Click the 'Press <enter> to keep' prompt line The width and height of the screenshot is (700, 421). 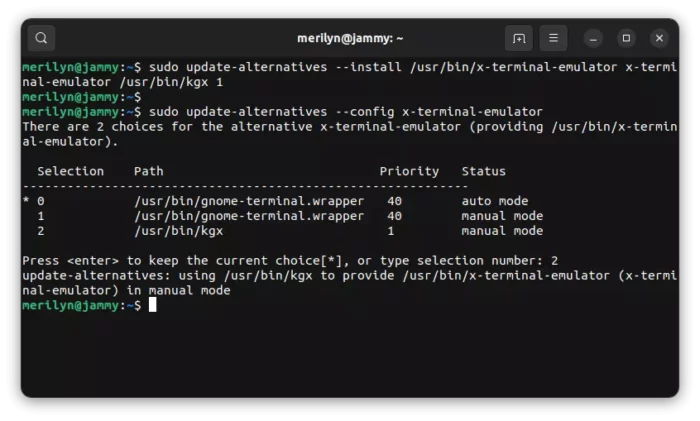click(290, 261)
